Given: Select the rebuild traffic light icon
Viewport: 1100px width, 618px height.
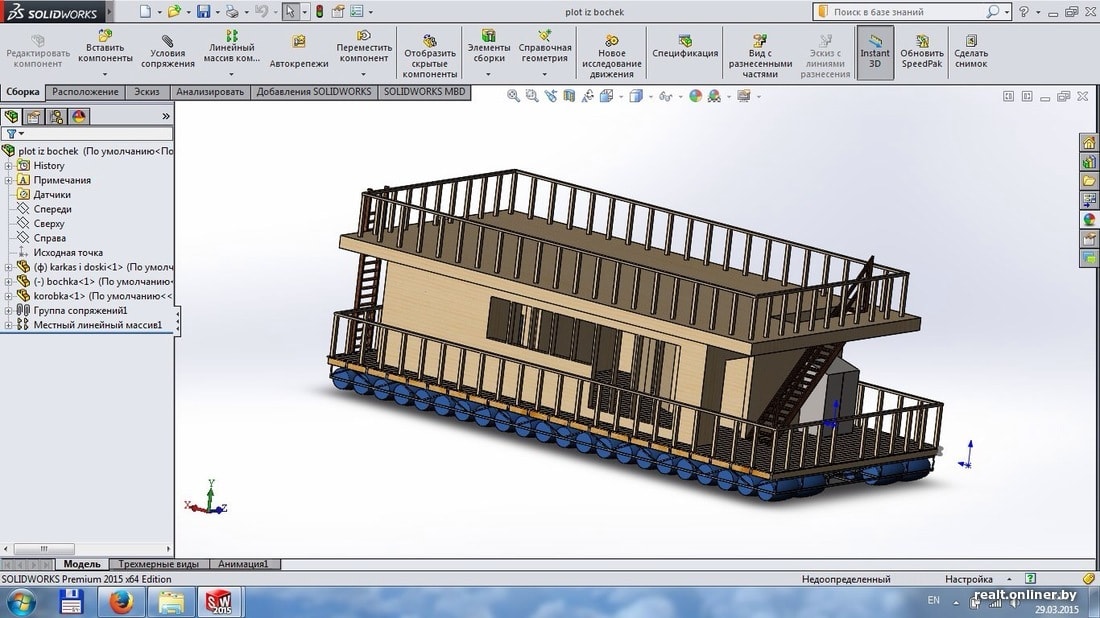Looking at the screenshot, I should tap(319, 12).
